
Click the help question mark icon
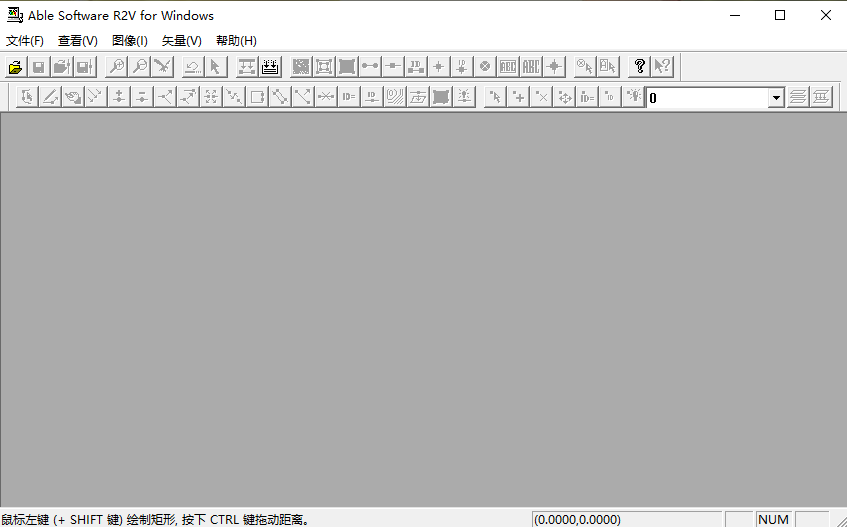[640, 66]
